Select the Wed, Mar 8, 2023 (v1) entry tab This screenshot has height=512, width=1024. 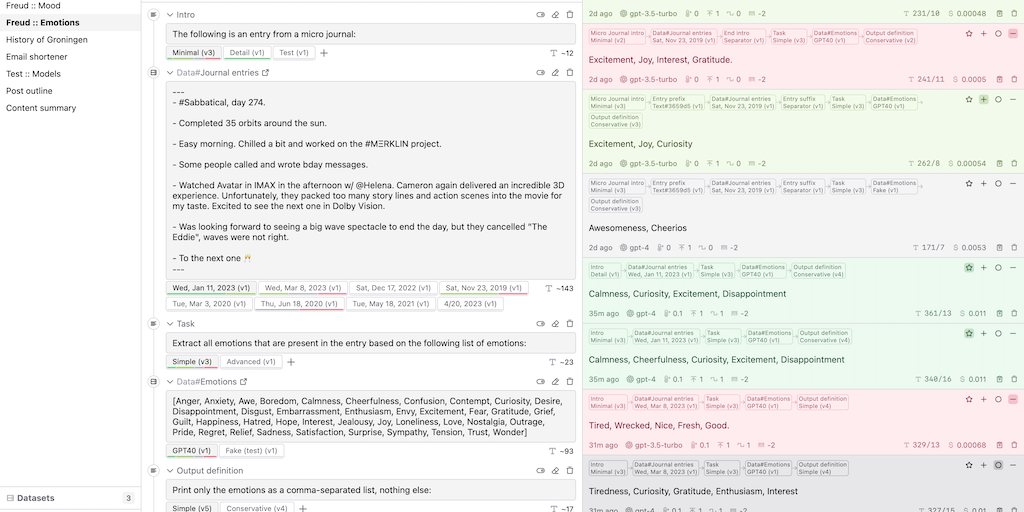tap(302, 287)
